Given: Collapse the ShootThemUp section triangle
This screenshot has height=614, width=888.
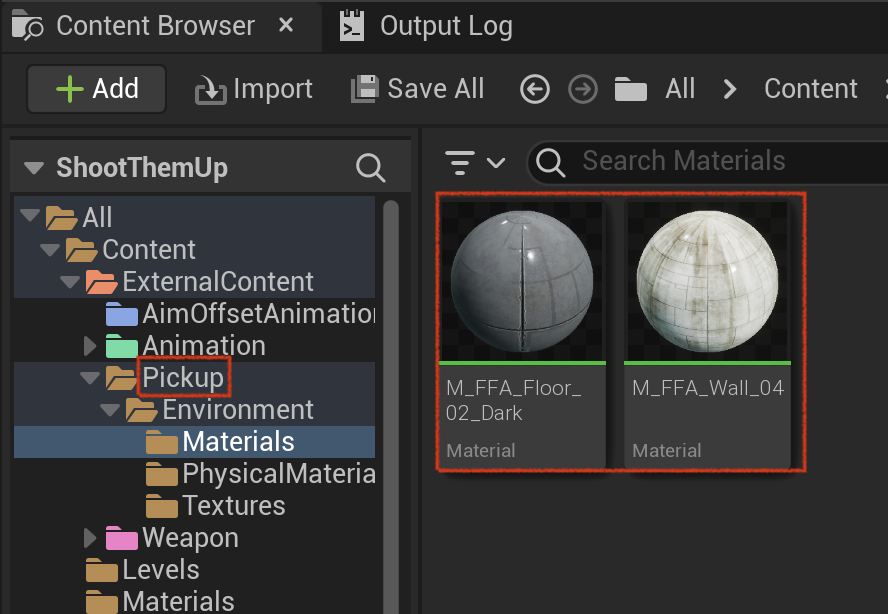Looking at the screenshot, I should pyautogui.click(x=34, y=168).
